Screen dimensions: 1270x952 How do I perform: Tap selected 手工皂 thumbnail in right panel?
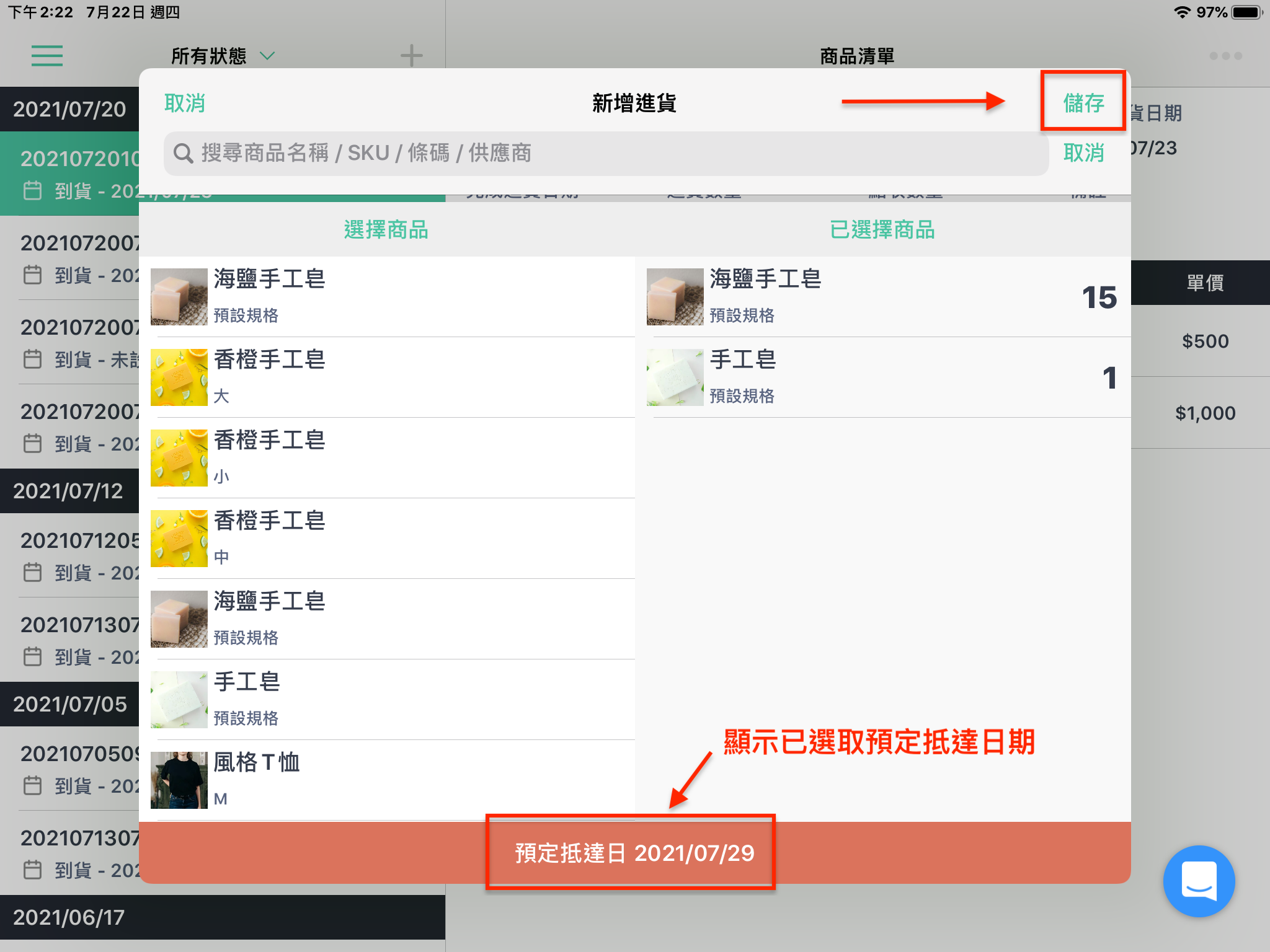click(675, 377)
